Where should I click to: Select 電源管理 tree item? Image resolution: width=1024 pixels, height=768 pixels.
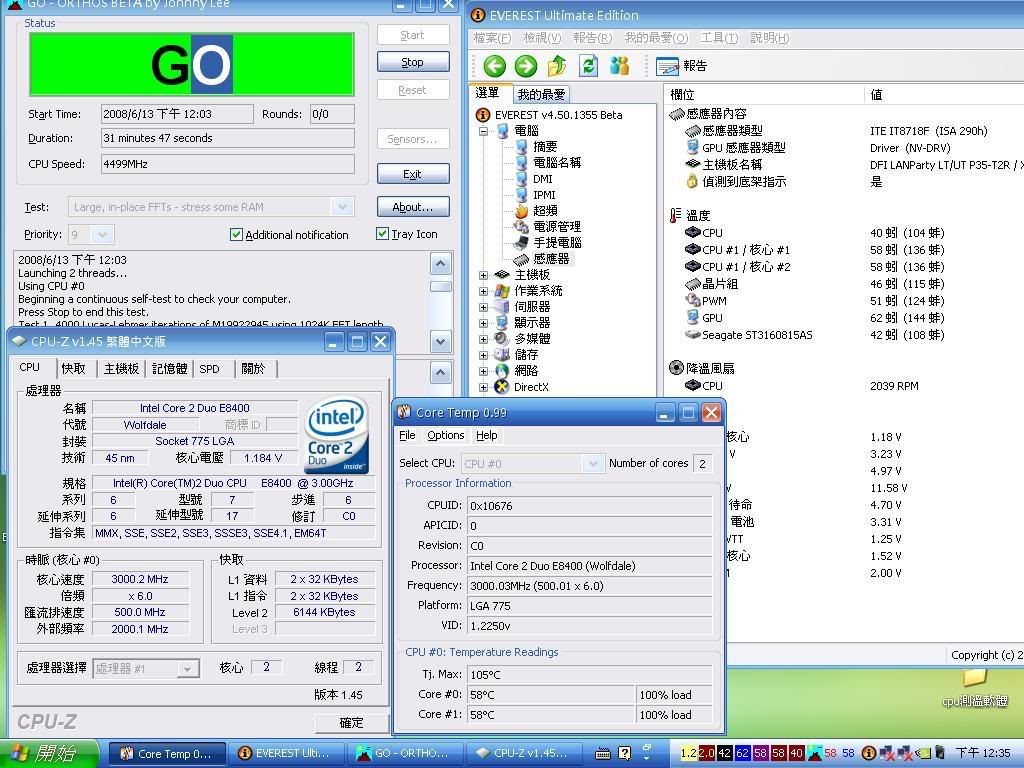[556, 227]
